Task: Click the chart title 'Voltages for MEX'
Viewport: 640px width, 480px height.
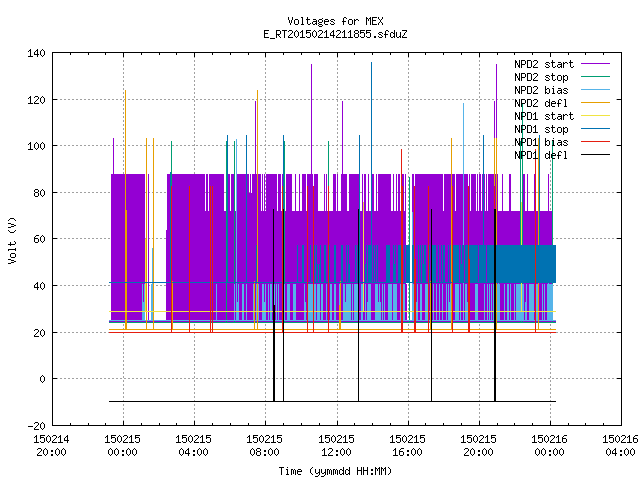Action: point(335,21)
